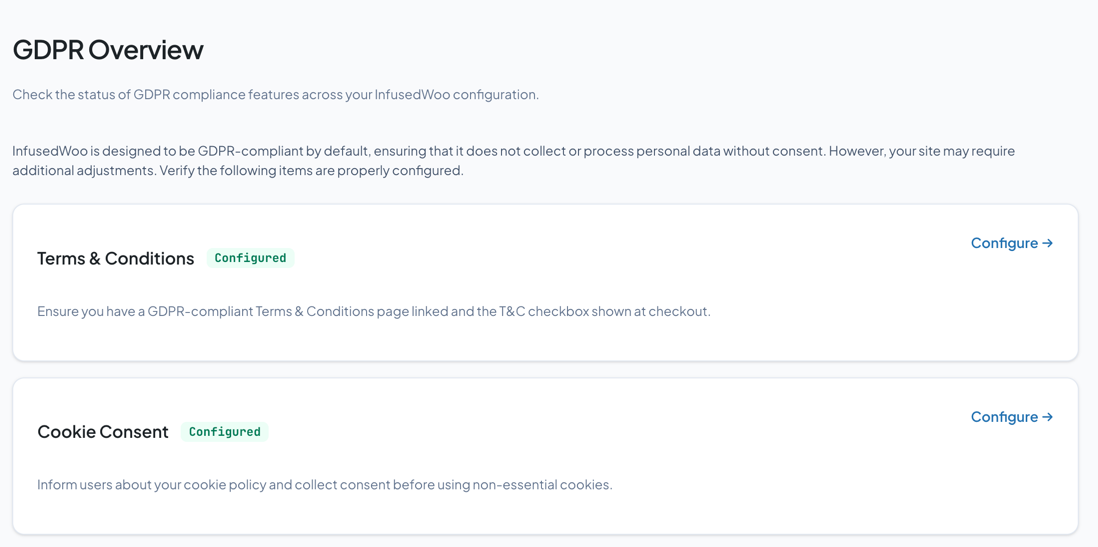Viewport: 1098px width, 547px height.
Task: Open Configure link for Cookie Consent
Action: 1012,417
